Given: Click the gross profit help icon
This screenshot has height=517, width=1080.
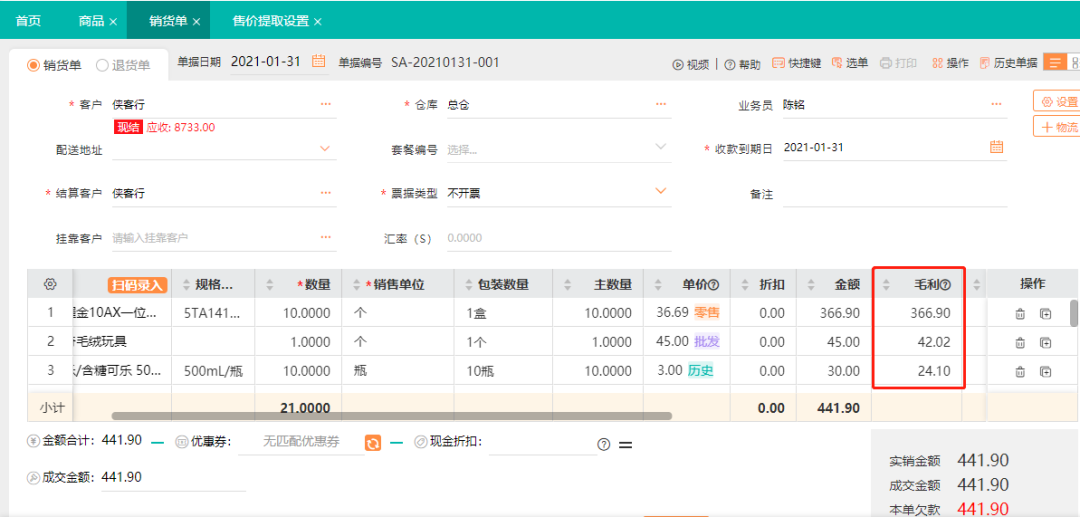Looking at the screenshot, I should tap(944, 285).
